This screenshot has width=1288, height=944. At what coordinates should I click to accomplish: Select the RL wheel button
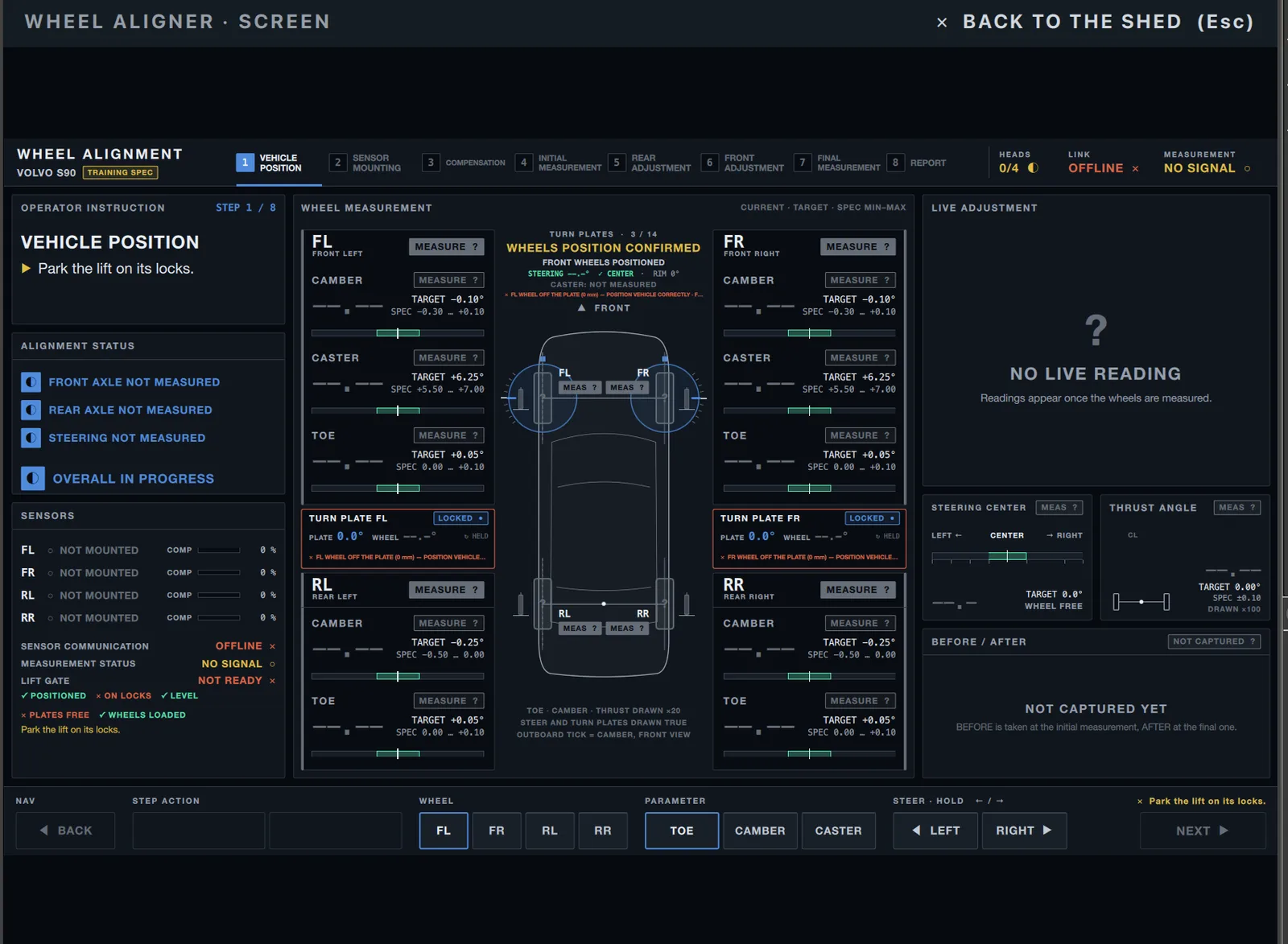(x=550, y=831)
